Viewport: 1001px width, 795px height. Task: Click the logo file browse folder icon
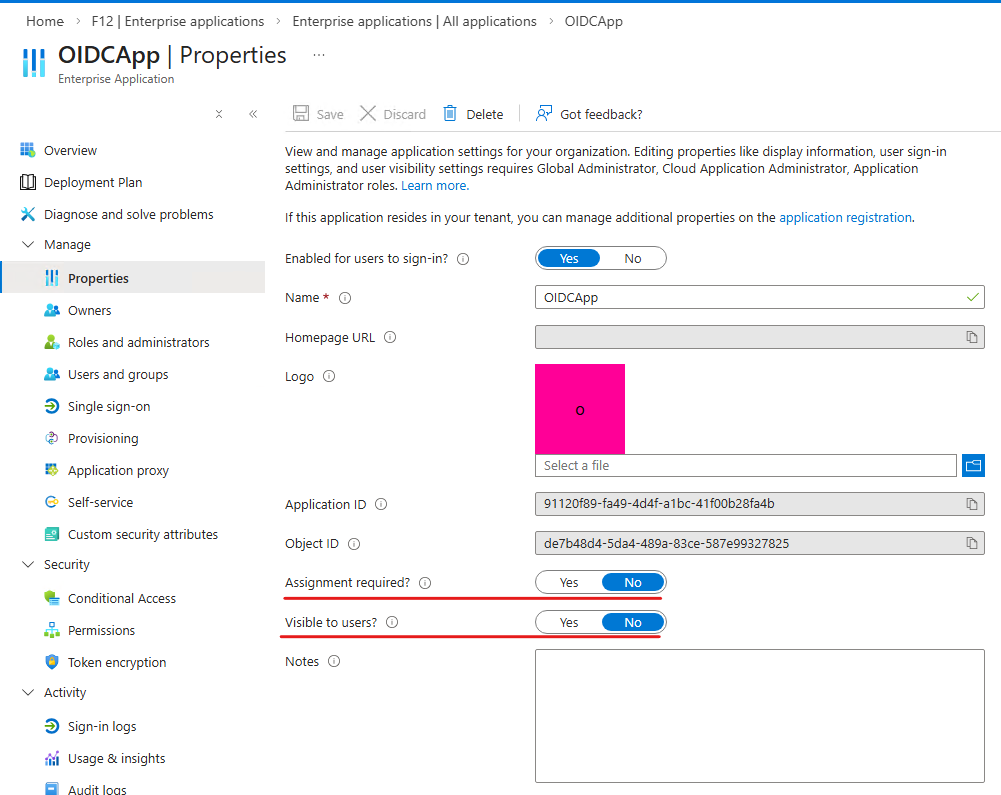click(x=973, y=466)
